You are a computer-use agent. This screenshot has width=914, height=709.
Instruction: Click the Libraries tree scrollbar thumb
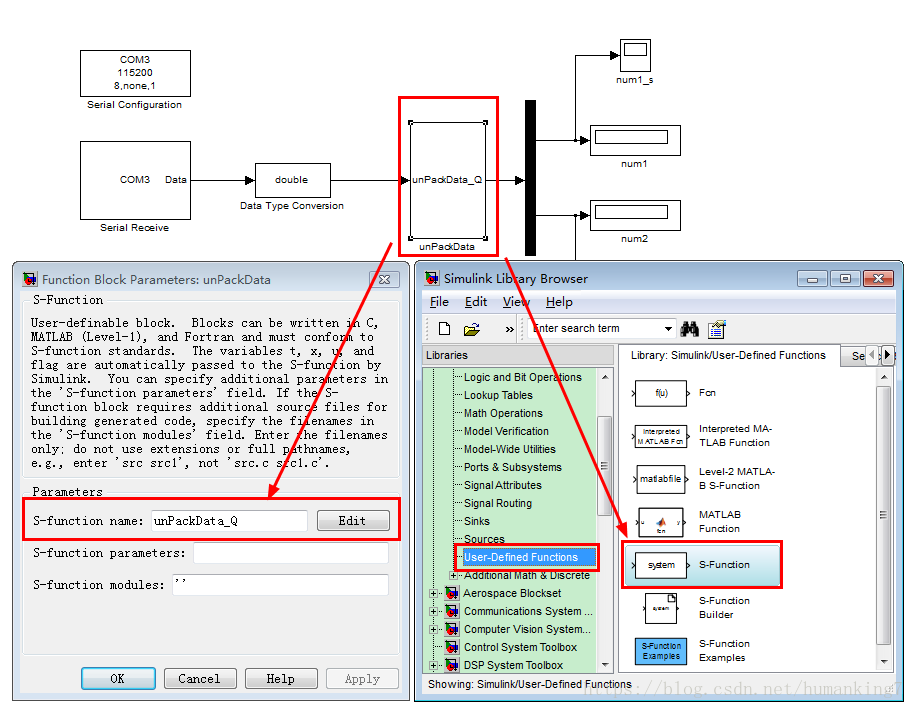604,466
